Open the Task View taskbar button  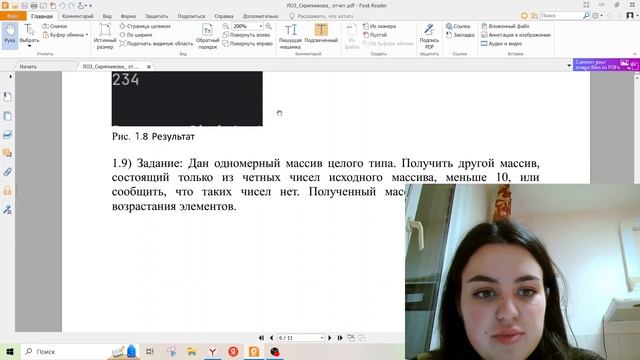[x=150, y=351]
